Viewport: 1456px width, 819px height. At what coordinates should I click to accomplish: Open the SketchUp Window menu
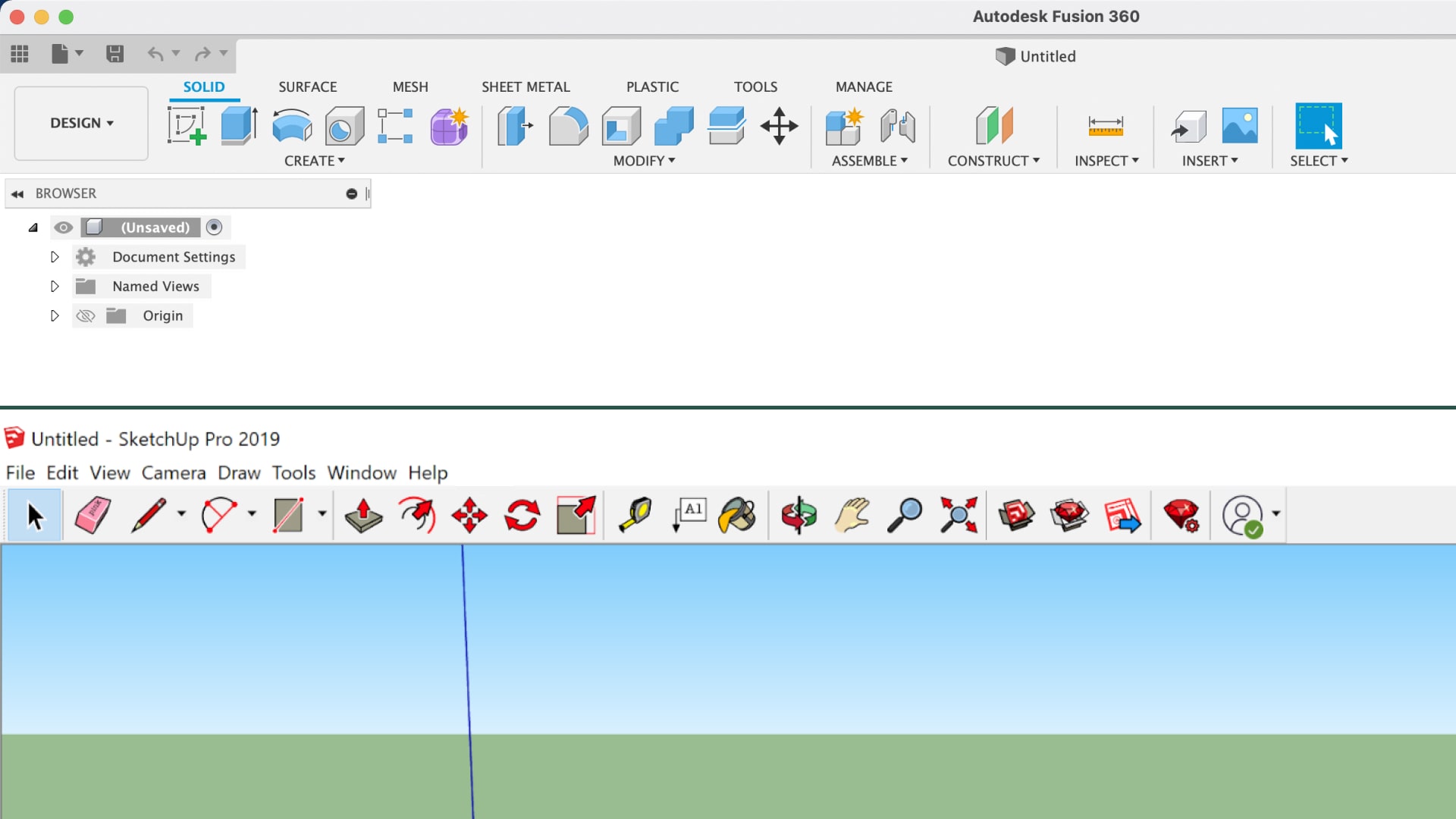tap(362, 473)
